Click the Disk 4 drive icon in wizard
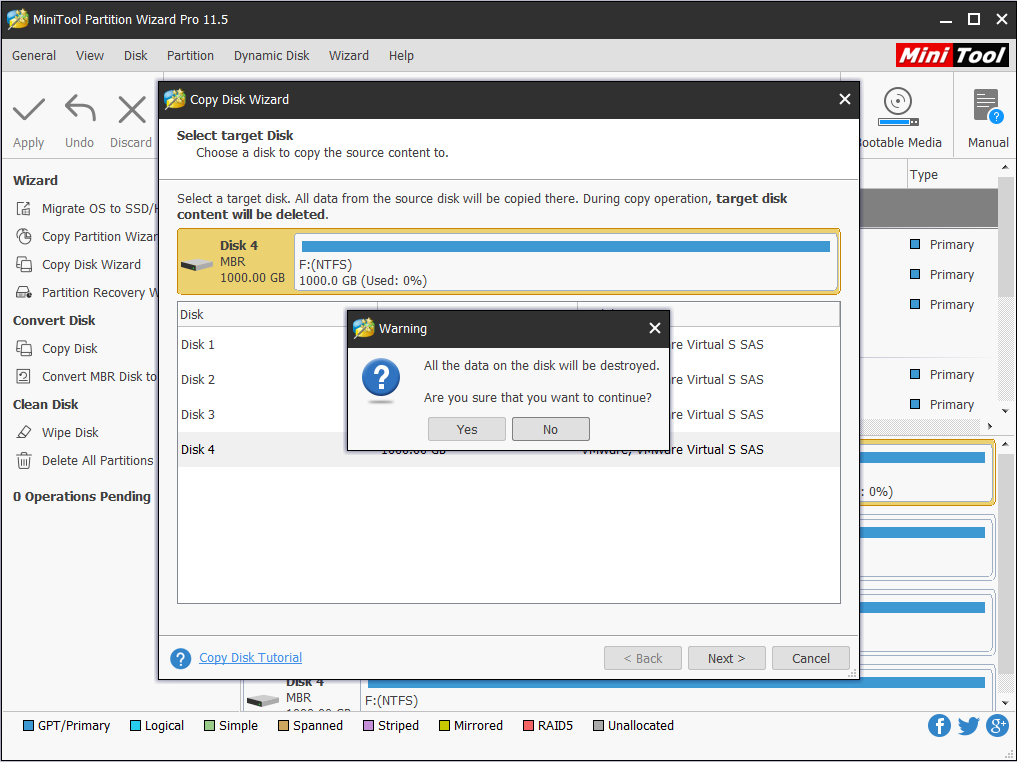This screenshot has width=1017, height=762. click(197, 265)
